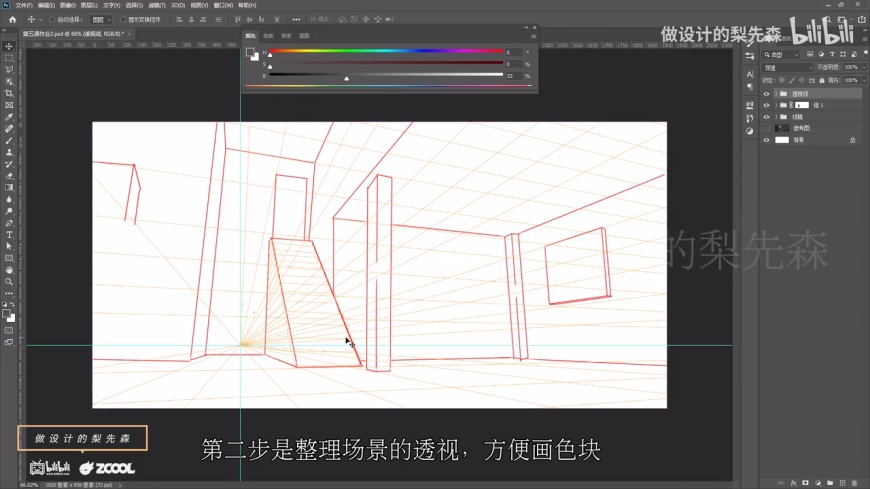
Task: Show the hidden 参考图 layer
Action: click(766, 128)
